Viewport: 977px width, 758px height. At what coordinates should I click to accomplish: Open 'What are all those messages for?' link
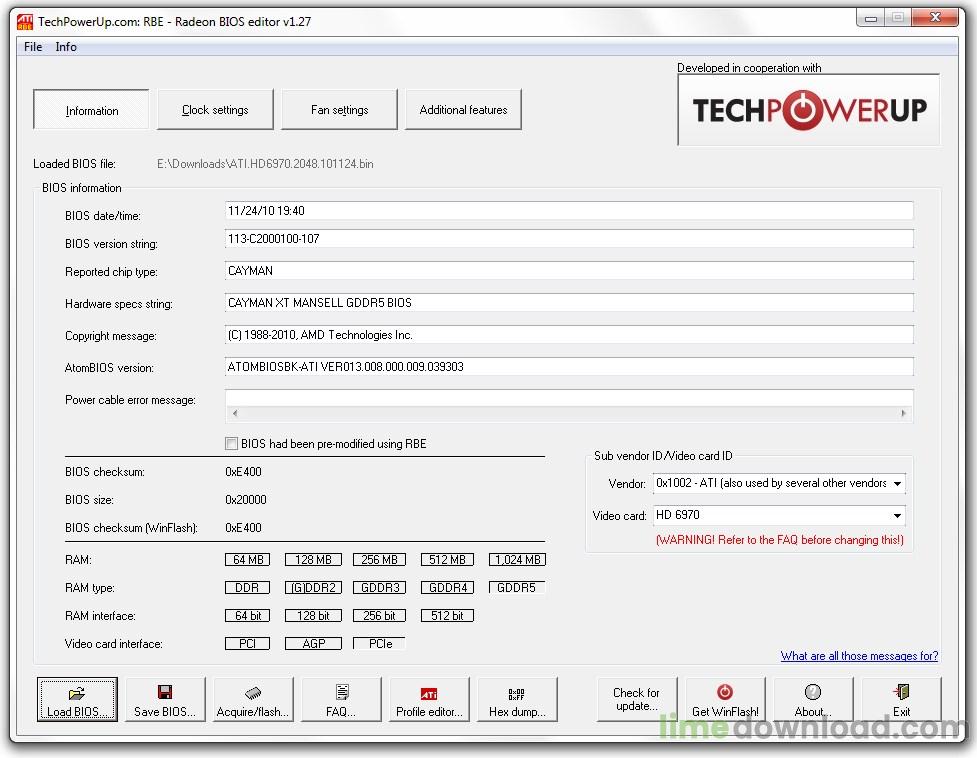coord(859,656)
